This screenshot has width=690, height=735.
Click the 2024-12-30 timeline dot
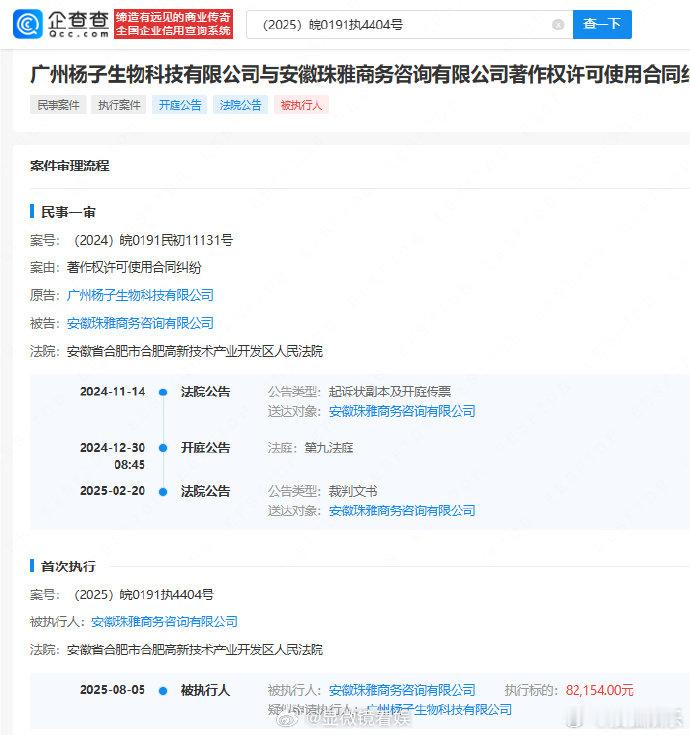(x=163, y=448)
